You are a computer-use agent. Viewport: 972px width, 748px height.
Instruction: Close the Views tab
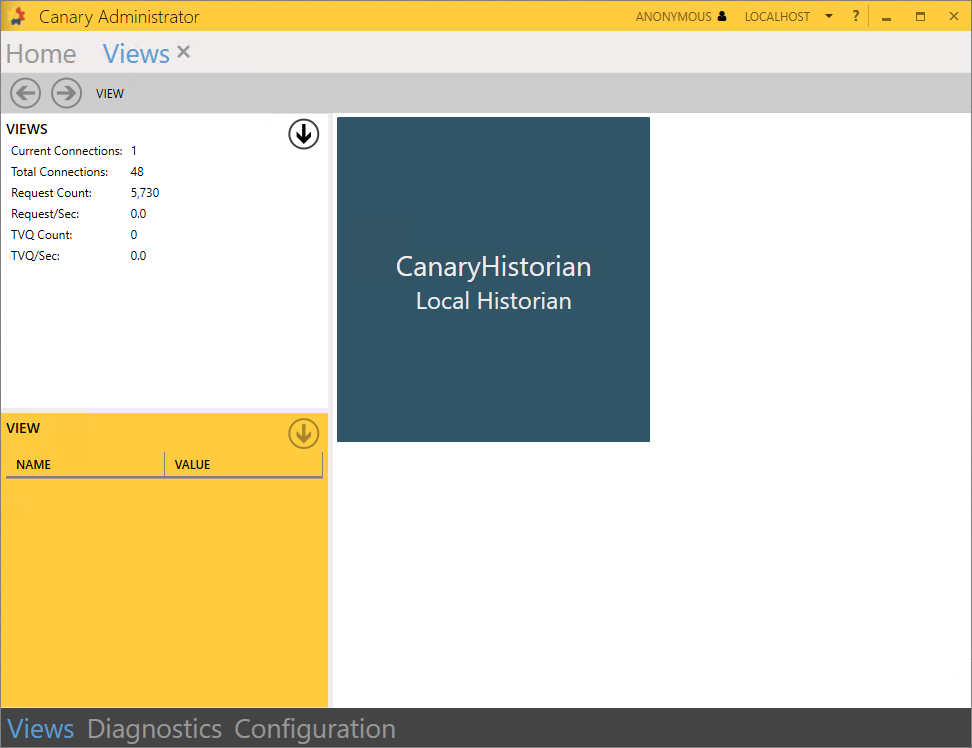point(184,52)
